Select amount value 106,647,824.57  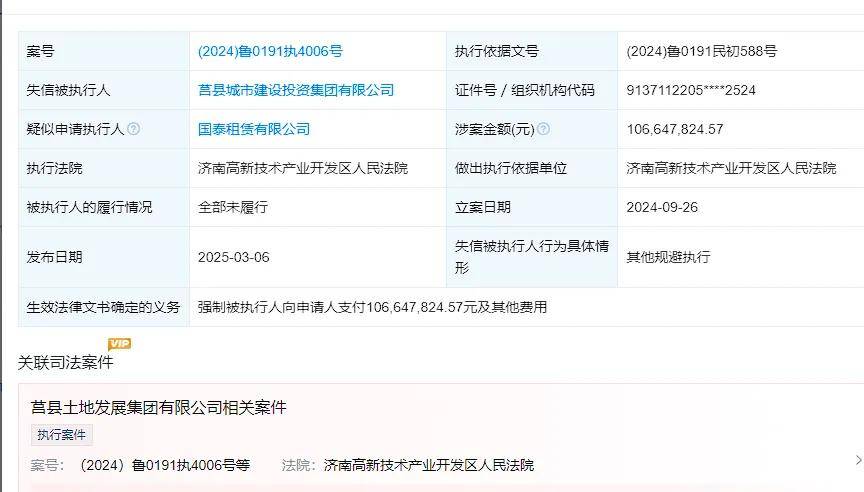coord(674,129)
